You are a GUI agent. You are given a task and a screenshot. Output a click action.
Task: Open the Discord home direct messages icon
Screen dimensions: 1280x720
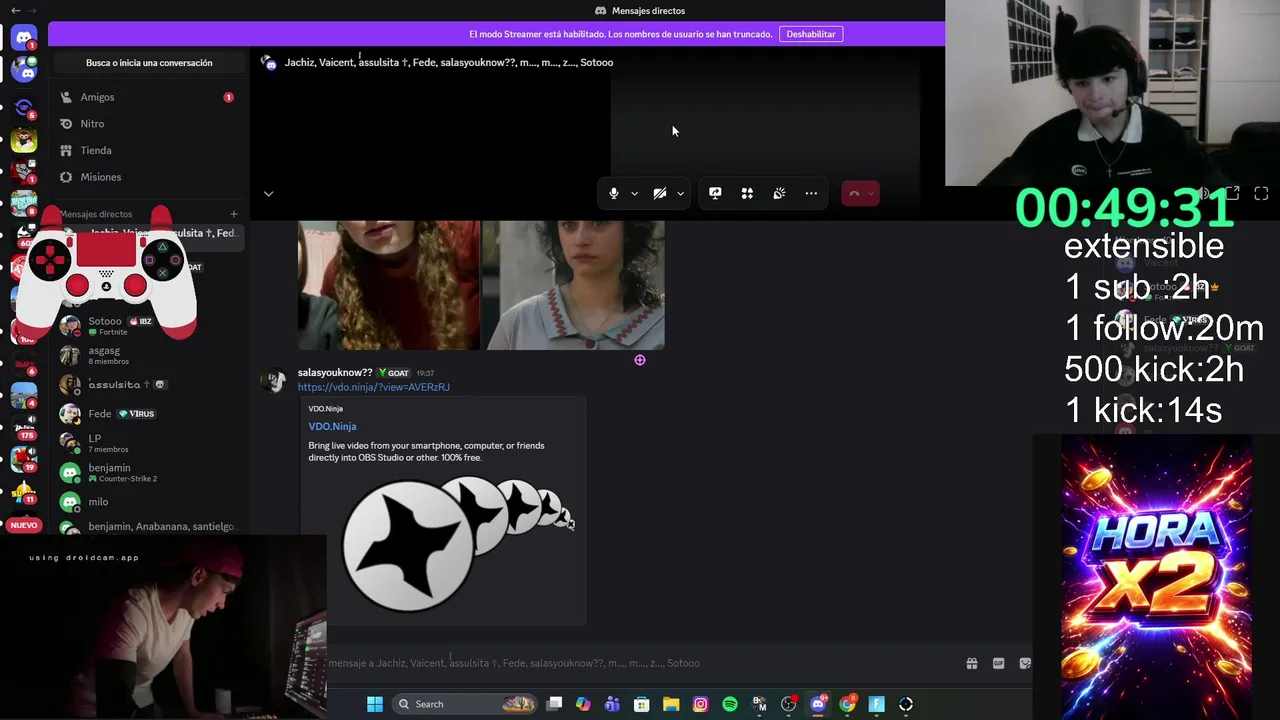click(24, 39)
